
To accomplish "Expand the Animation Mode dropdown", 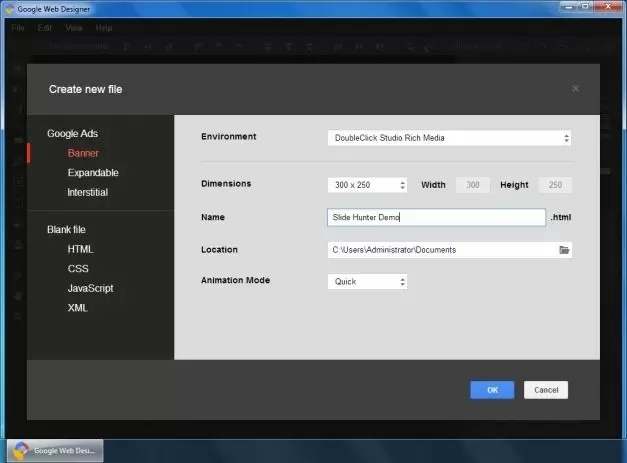I will click(367, 282).
